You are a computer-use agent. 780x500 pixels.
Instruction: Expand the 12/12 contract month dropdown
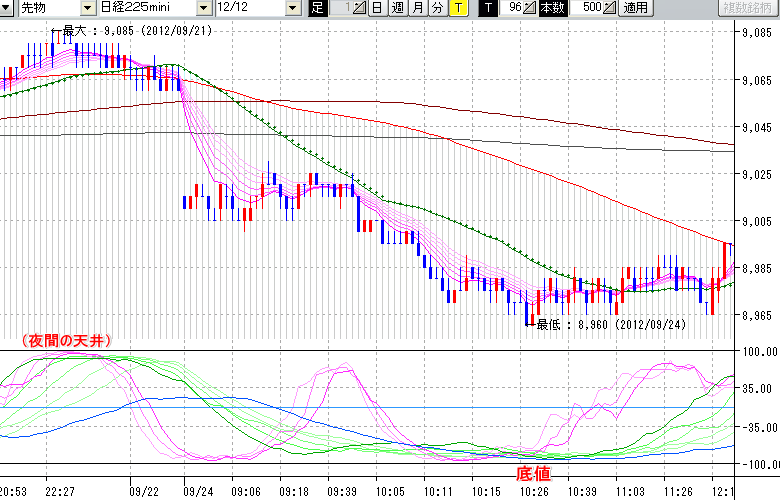(x=292, y=8)
